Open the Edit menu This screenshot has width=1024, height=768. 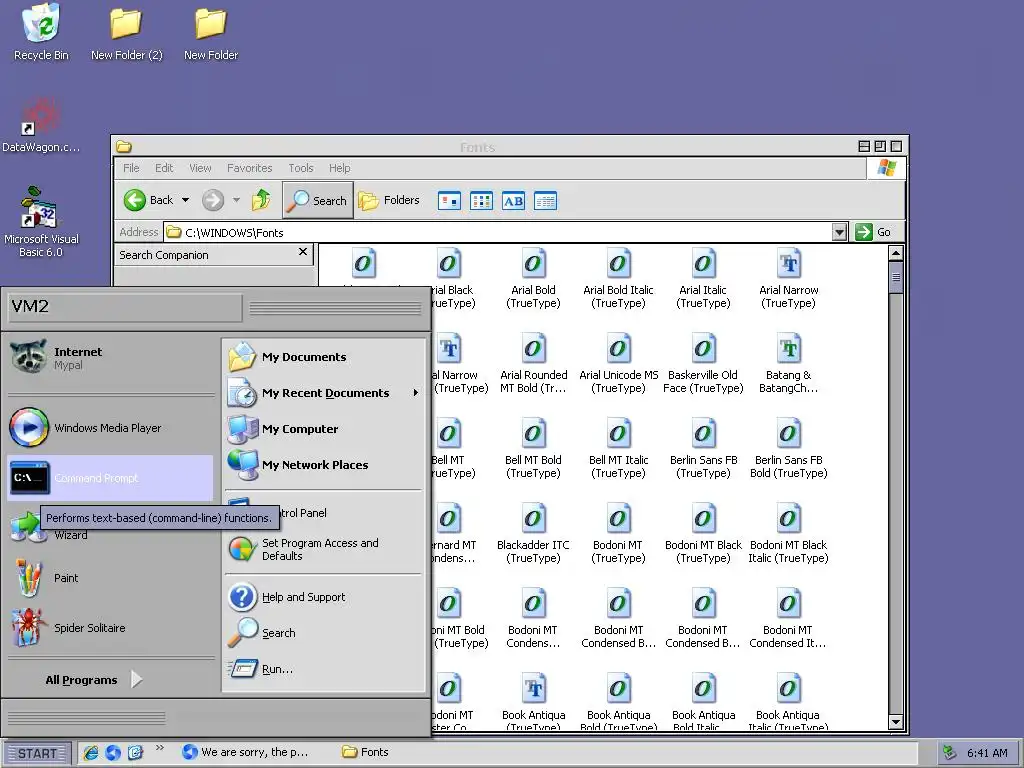coord(164,168)
